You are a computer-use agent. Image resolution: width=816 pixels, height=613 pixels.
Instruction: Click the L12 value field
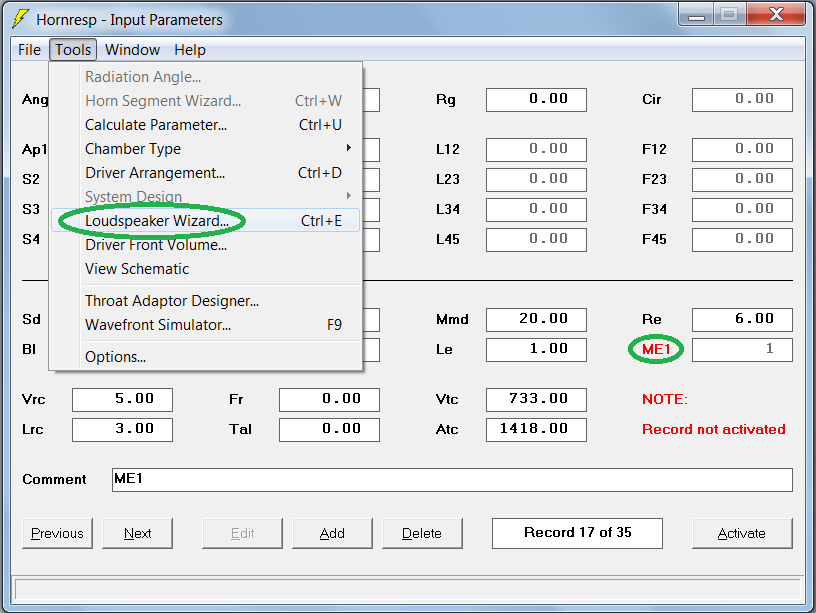tap(536, 149)
